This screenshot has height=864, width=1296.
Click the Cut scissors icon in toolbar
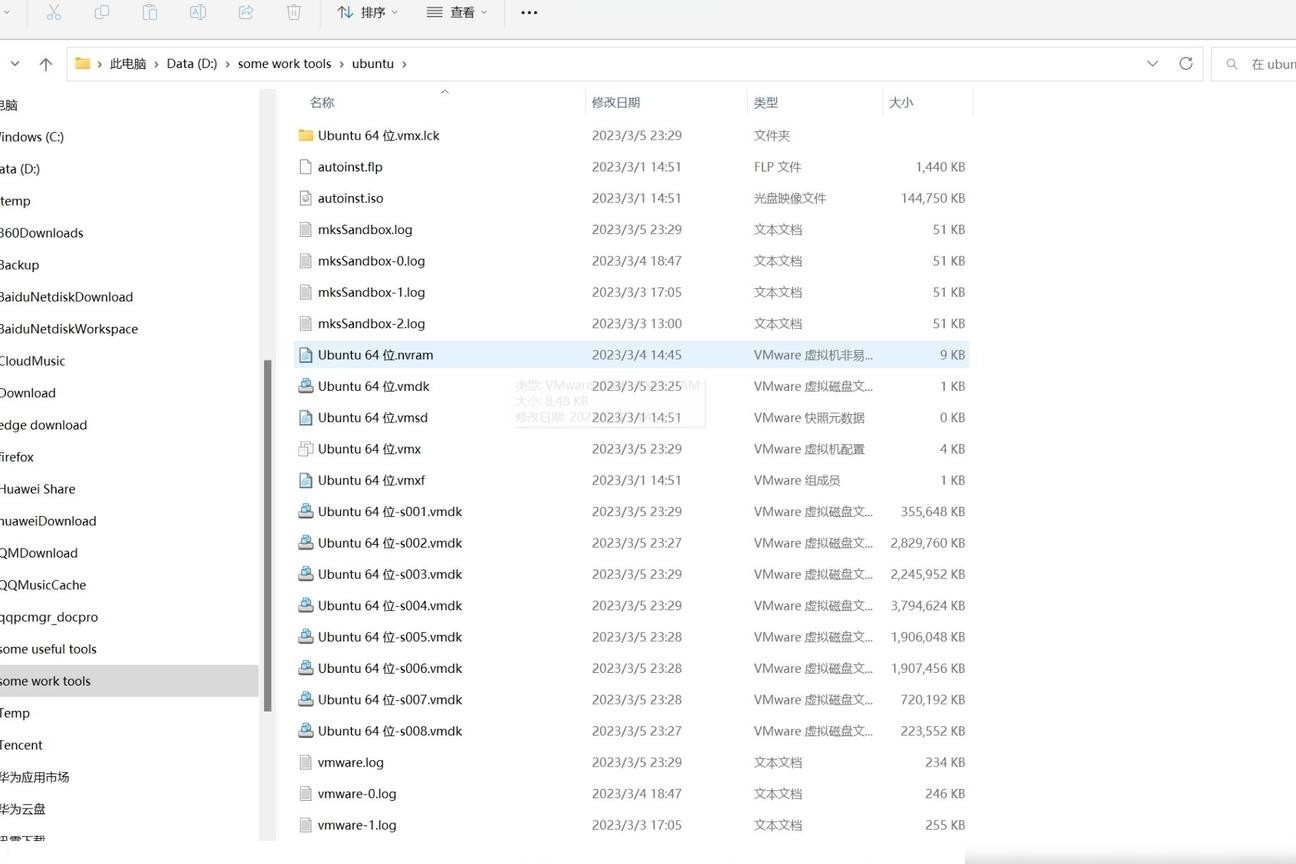54,12
